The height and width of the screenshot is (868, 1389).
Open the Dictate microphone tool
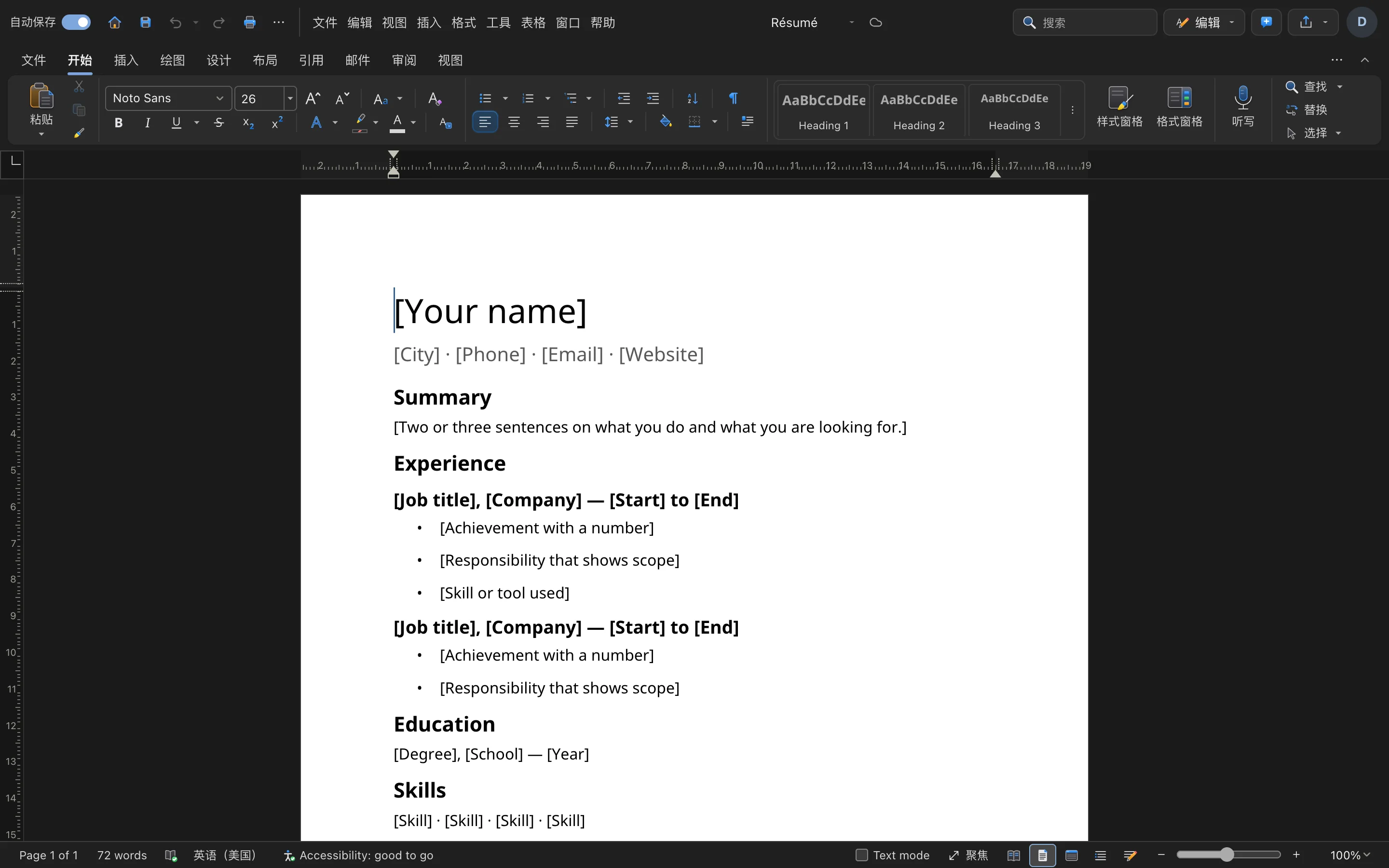[1243, 107]
